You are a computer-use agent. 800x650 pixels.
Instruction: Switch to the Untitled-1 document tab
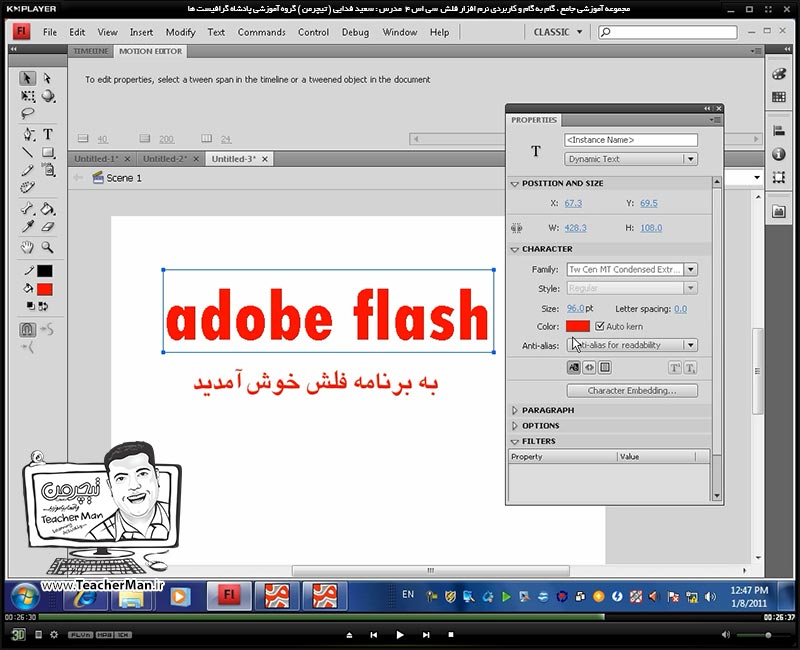(x=96, y=159)
